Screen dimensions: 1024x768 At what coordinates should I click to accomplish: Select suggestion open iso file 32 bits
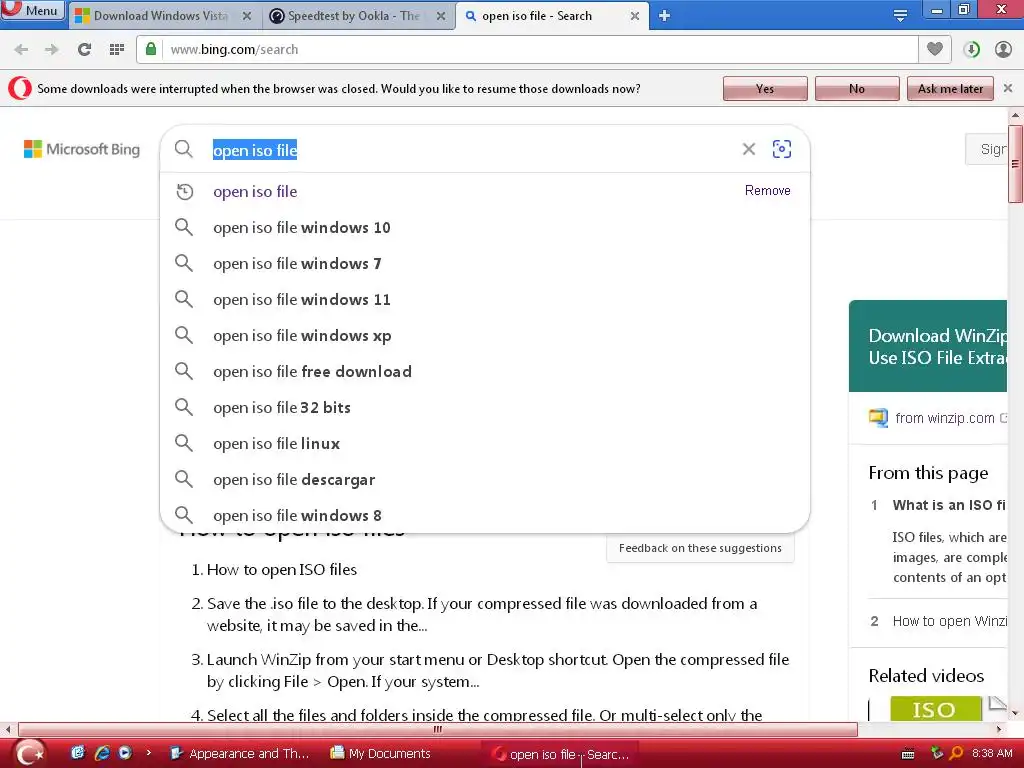(x=485, y=407)
